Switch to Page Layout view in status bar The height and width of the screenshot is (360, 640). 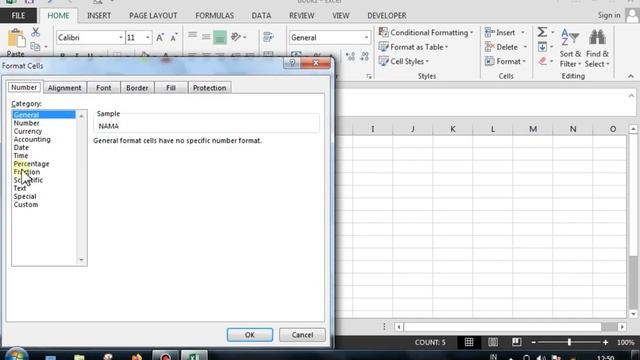coord(493,342)
